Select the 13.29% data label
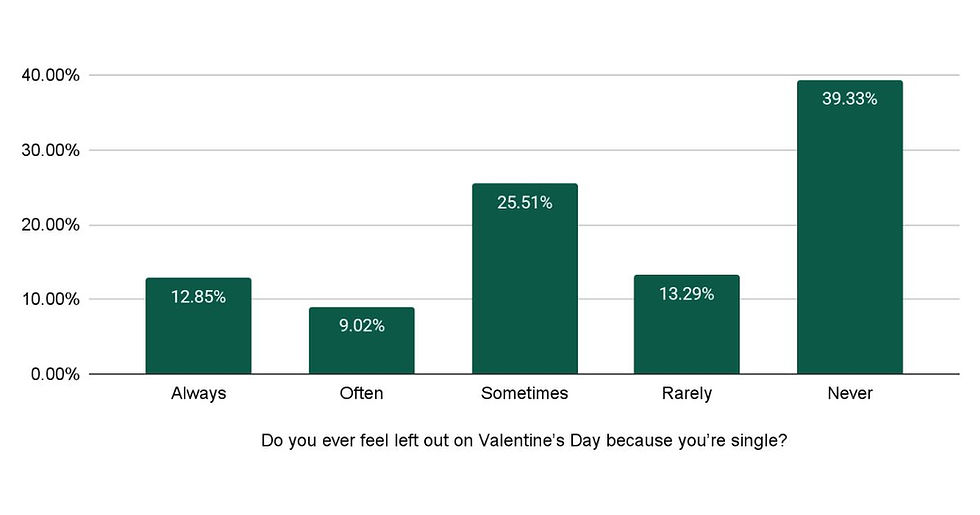The height and width of the screenshot is (515, 980). click(x=686, y=294)
